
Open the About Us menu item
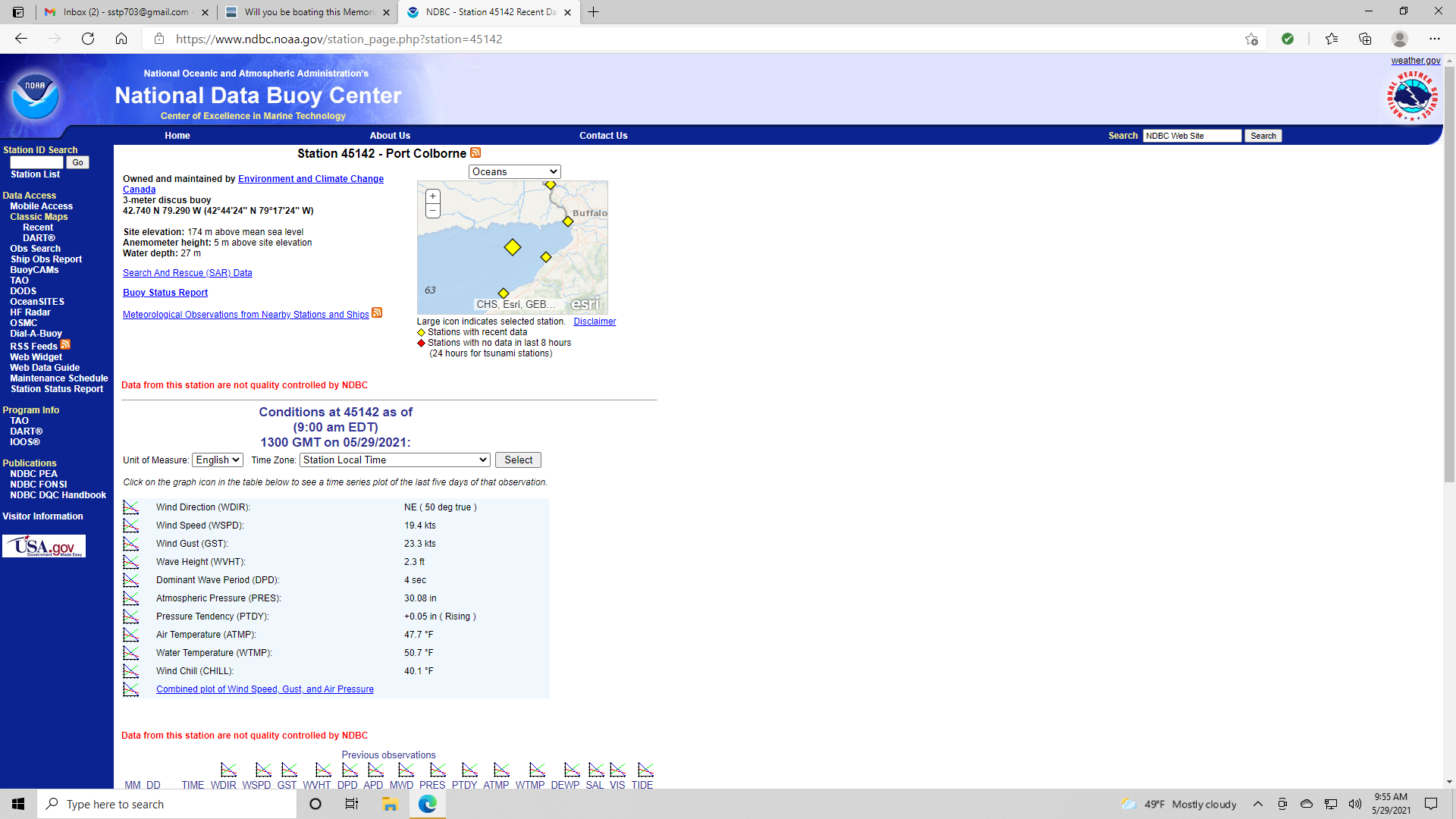click(390, 136)
